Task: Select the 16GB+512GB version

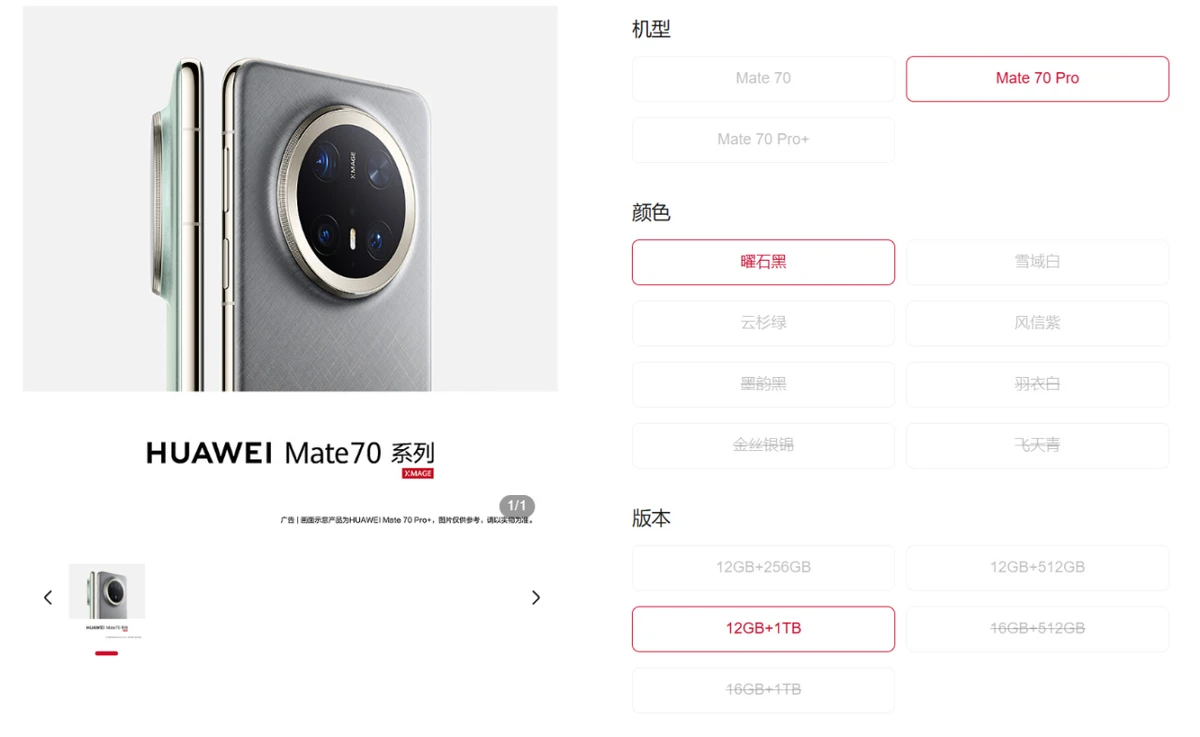Action: click(x=1037, y=628)
